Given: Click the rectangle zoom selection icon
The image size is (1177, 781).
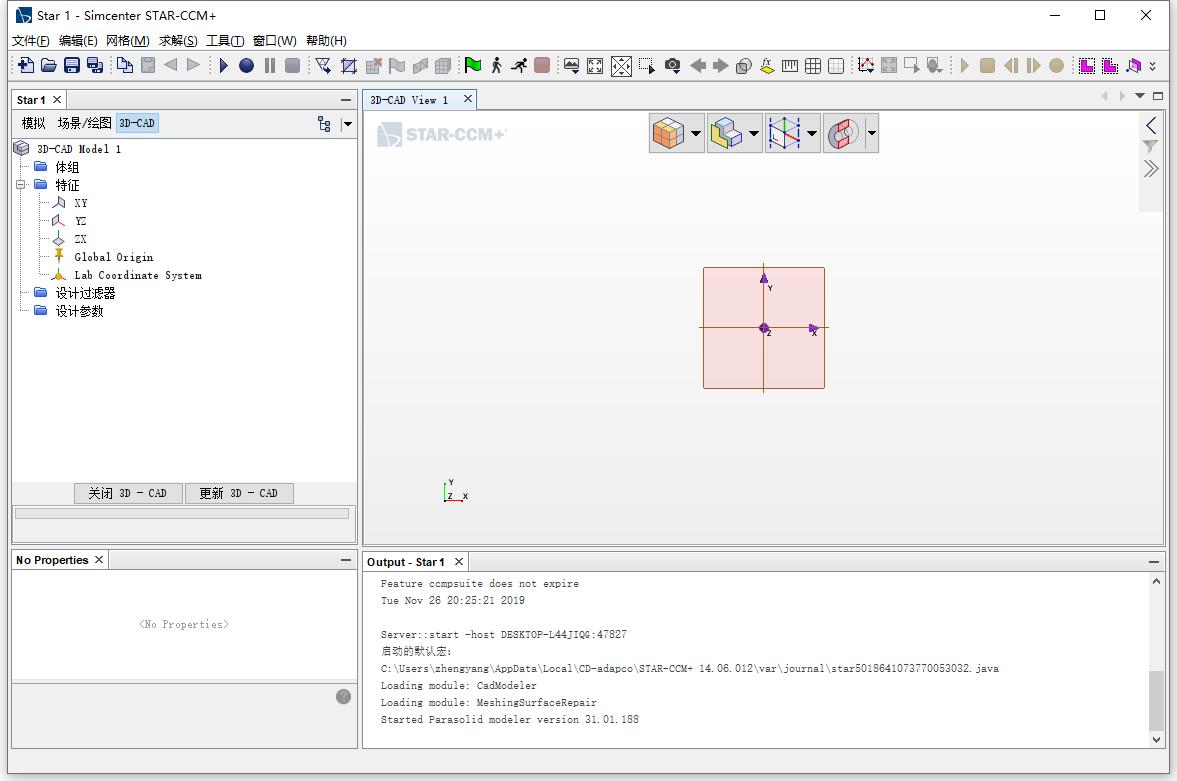Looking at the screenshot, I should coord(647,65).
